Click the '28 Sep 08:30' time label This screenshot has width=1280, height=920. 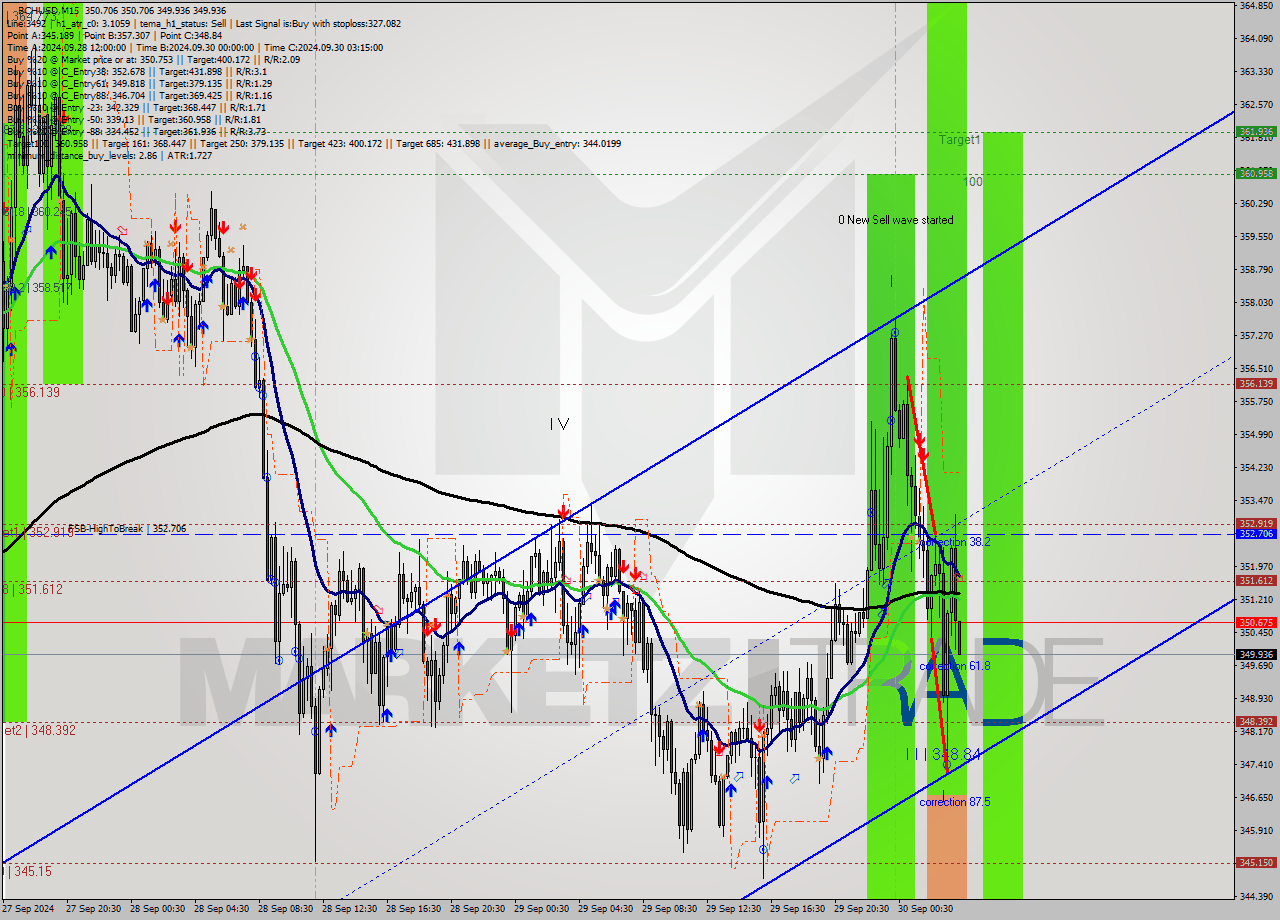[x=285, y=909]
